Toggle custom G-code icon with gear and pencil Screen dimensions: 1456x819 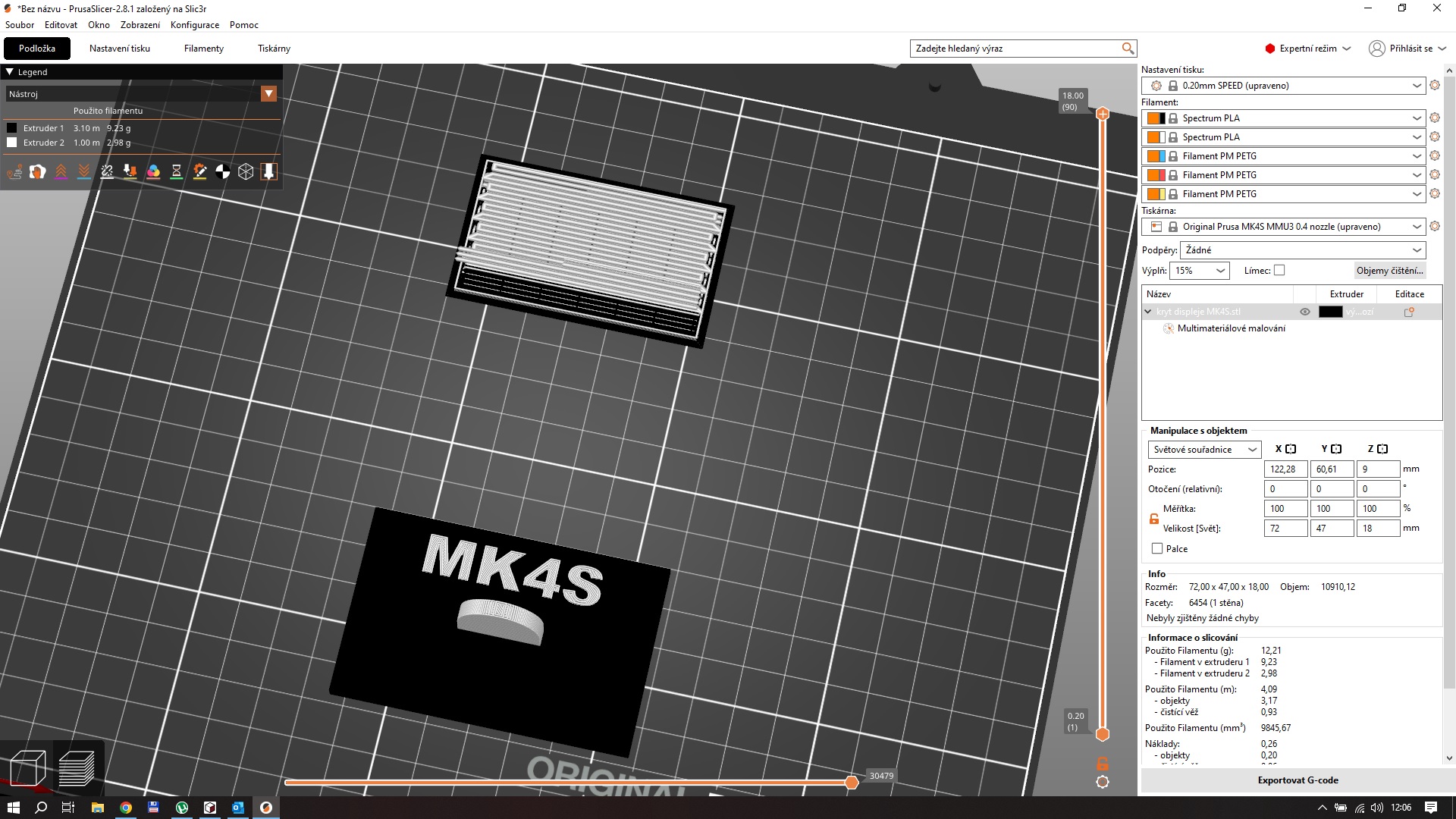(199, 172)
